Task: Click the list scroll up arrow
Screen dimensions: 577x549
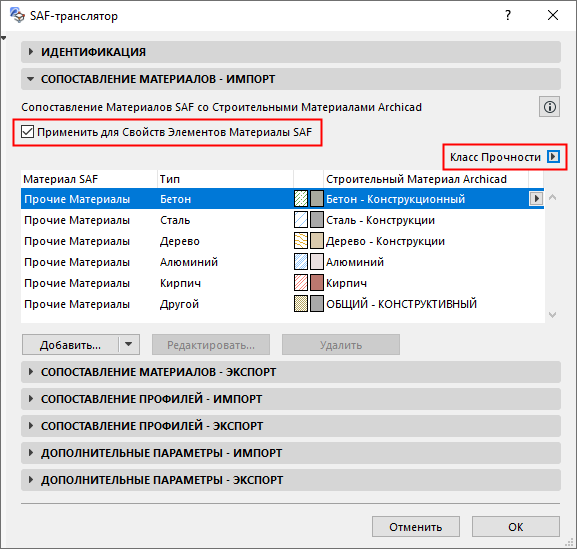Action: coord(552,198)
